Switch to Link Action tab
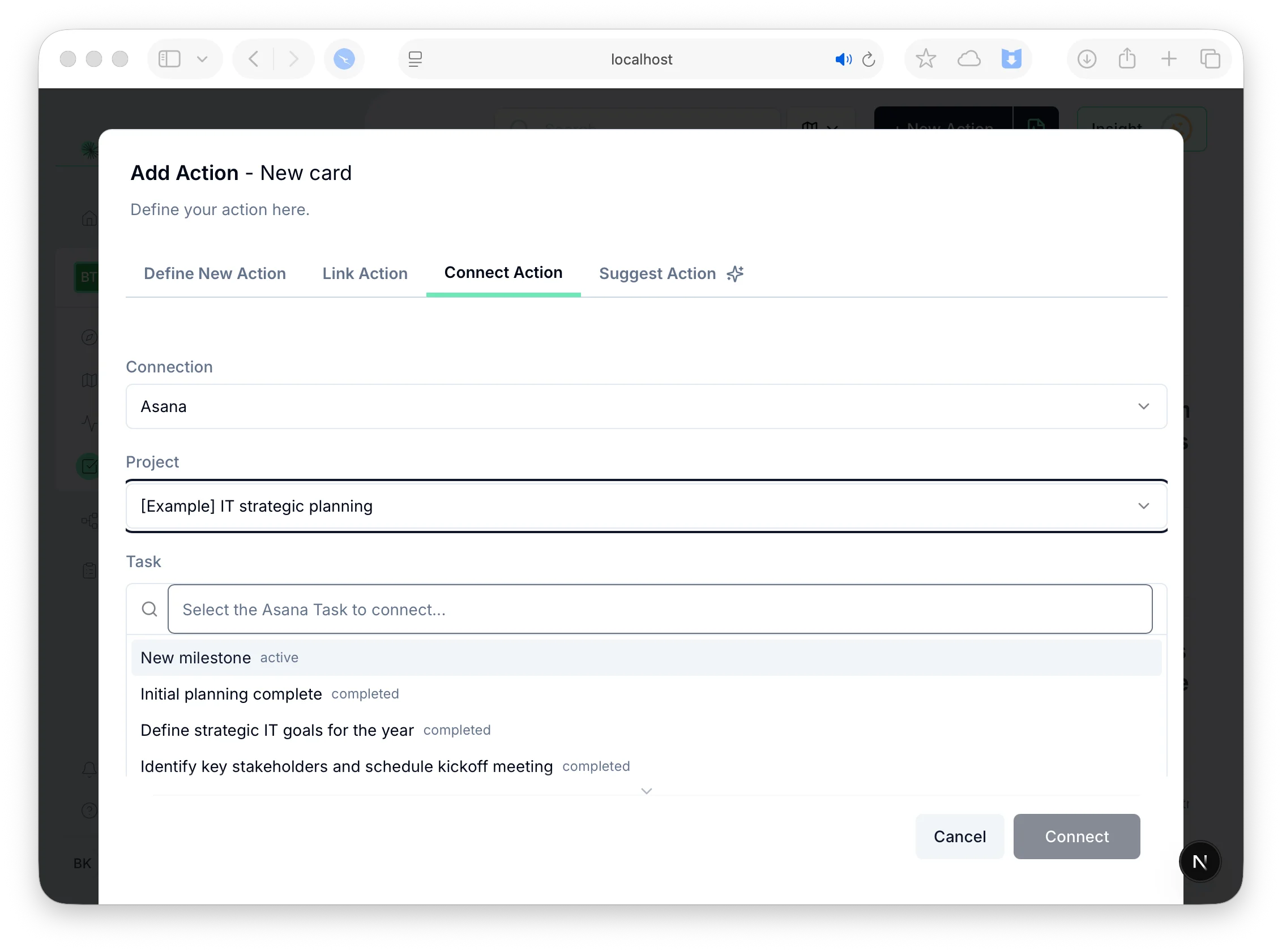Viewport: 1282px width, 952px height. pyautogui.click(x=365, y=273)
